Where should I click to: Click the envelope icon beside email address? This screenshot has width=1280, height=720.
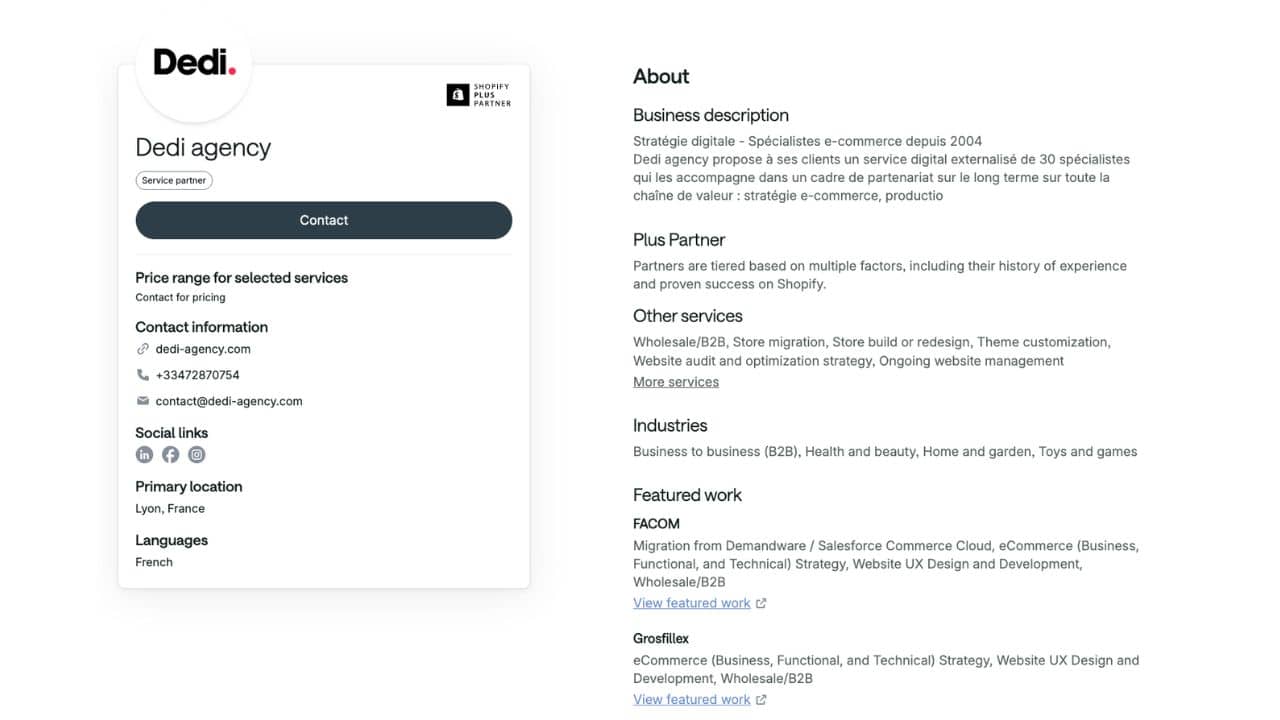click(143, 401)
